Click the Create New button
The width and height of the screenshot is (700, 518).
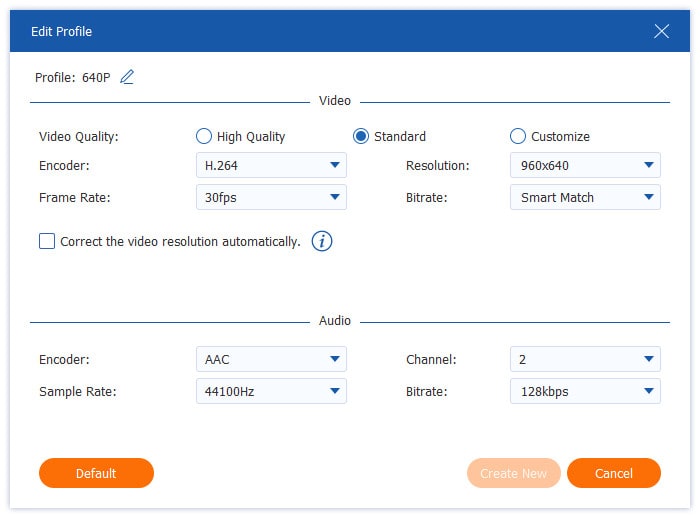[x=513, y=473]
